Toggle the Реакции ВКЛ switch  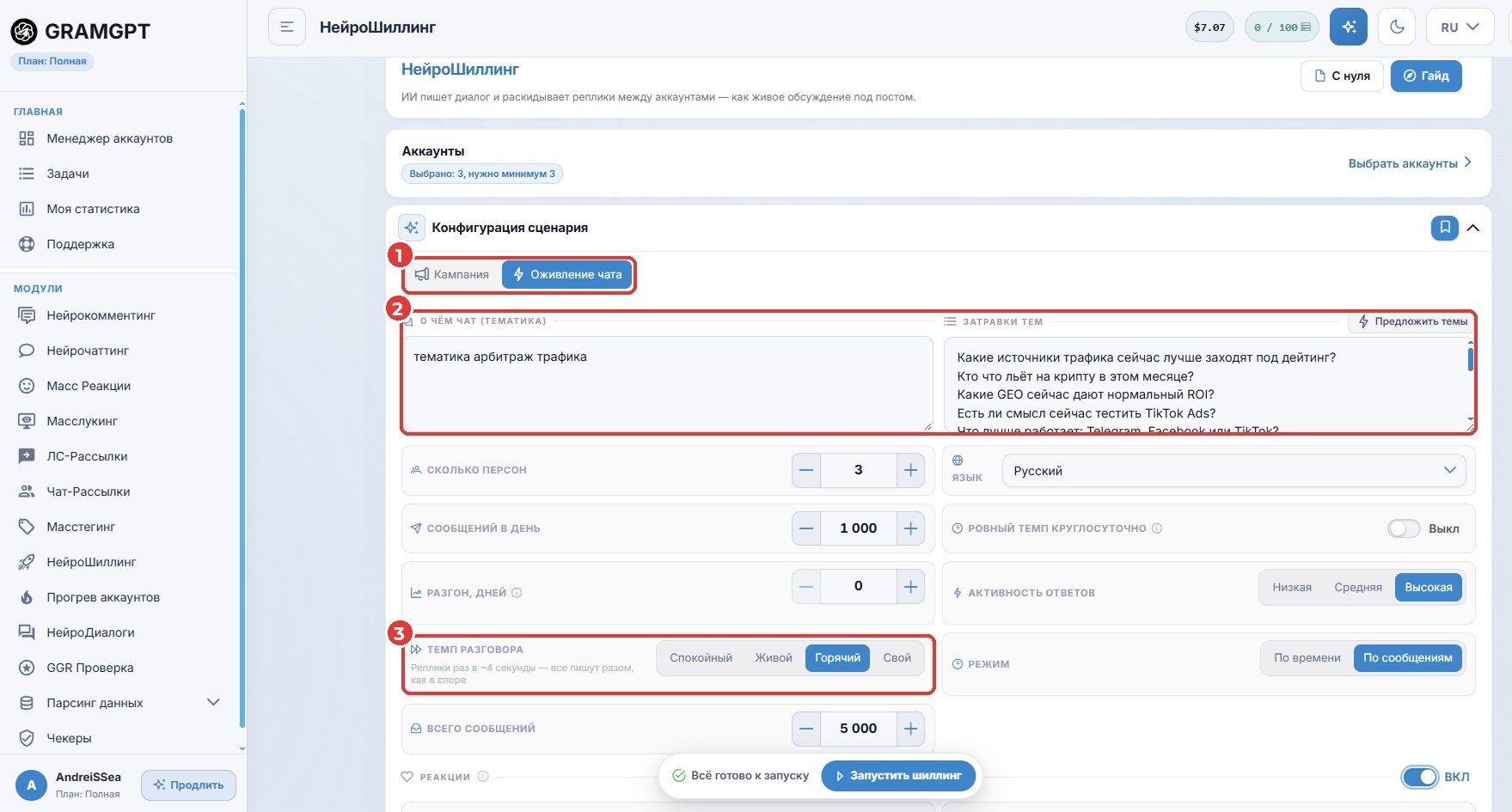pos(1419,777)
